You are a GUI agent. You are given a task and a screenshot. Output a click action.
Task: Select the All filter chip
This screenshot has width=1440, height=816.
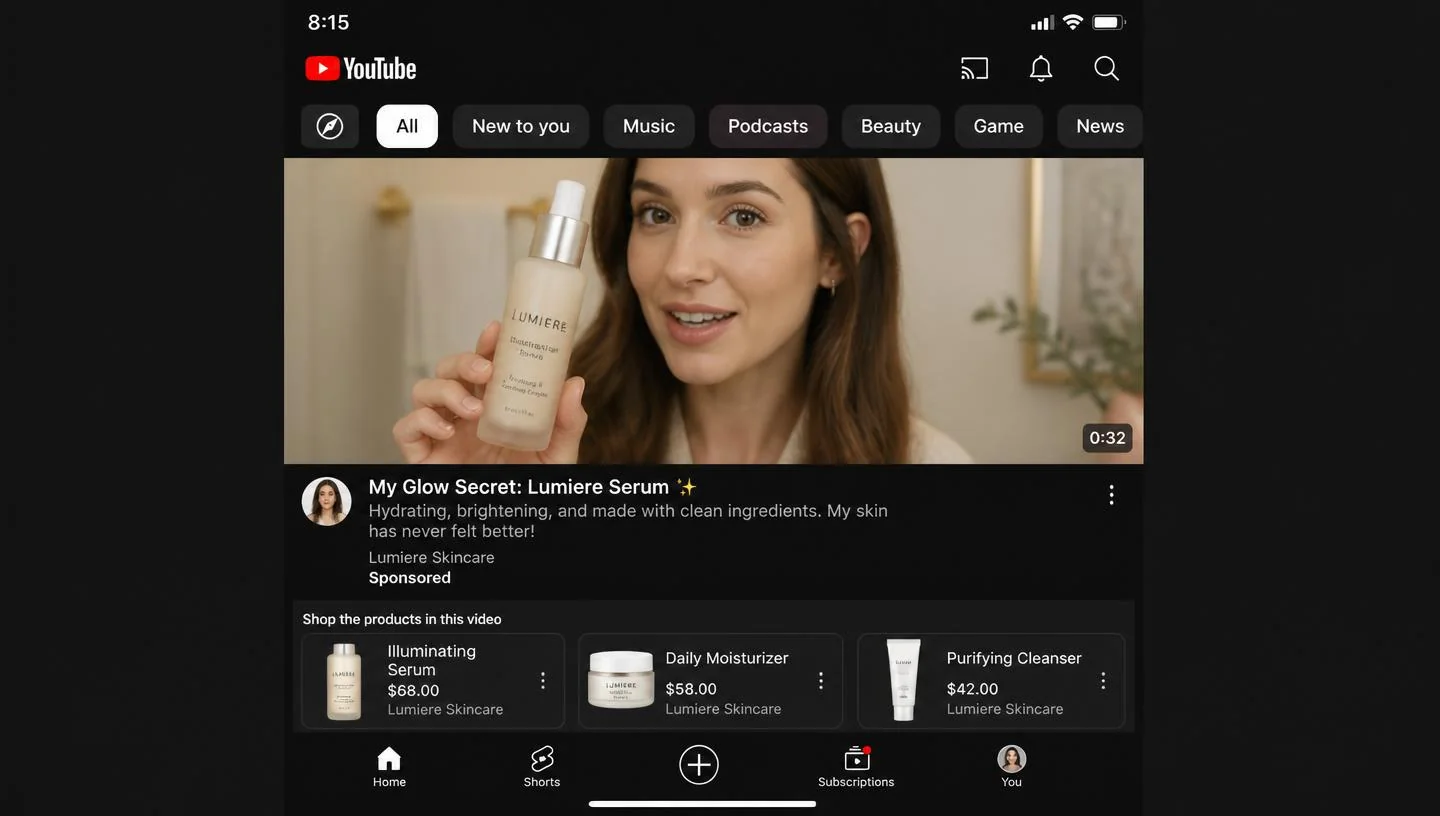pyautogui.click(x=407, y=126)
